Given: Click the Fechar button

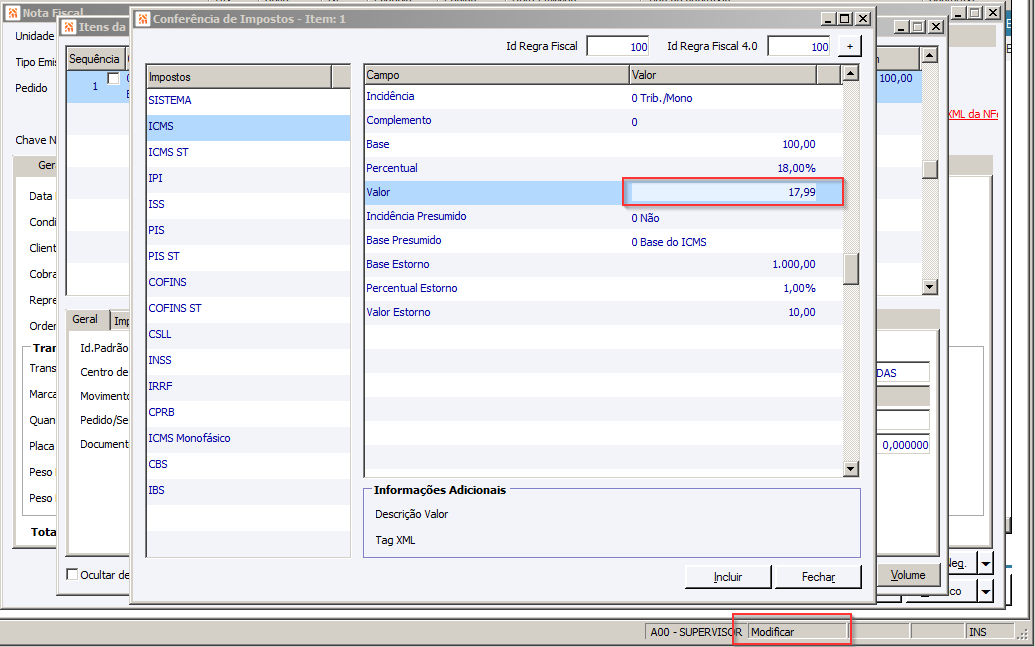Looking at the screenshot, I should (x=818, y=577).
